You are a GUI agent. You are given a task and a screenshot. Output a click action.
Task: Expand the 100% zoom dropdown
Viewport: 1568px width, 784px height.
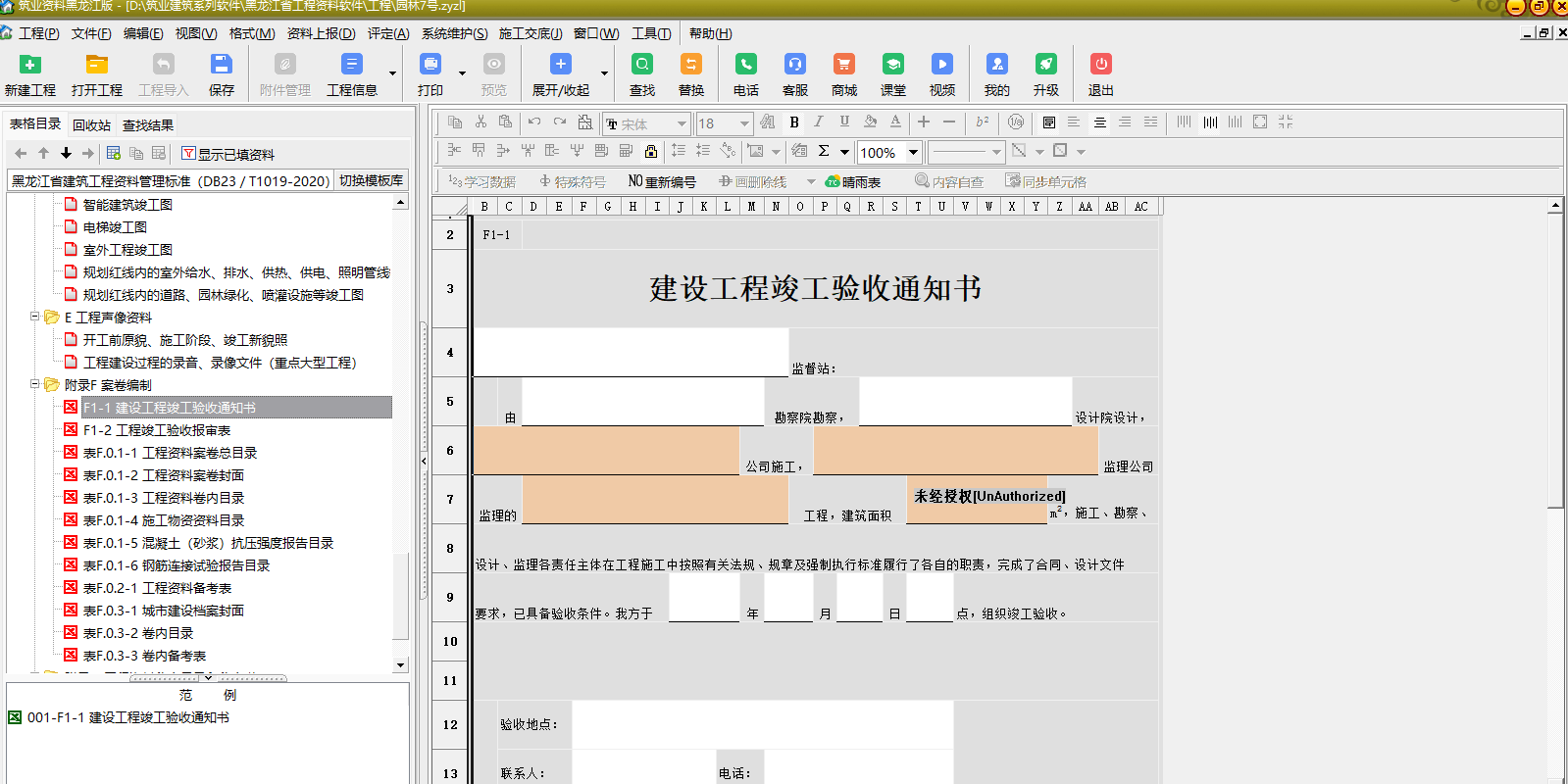pos(913,152)
